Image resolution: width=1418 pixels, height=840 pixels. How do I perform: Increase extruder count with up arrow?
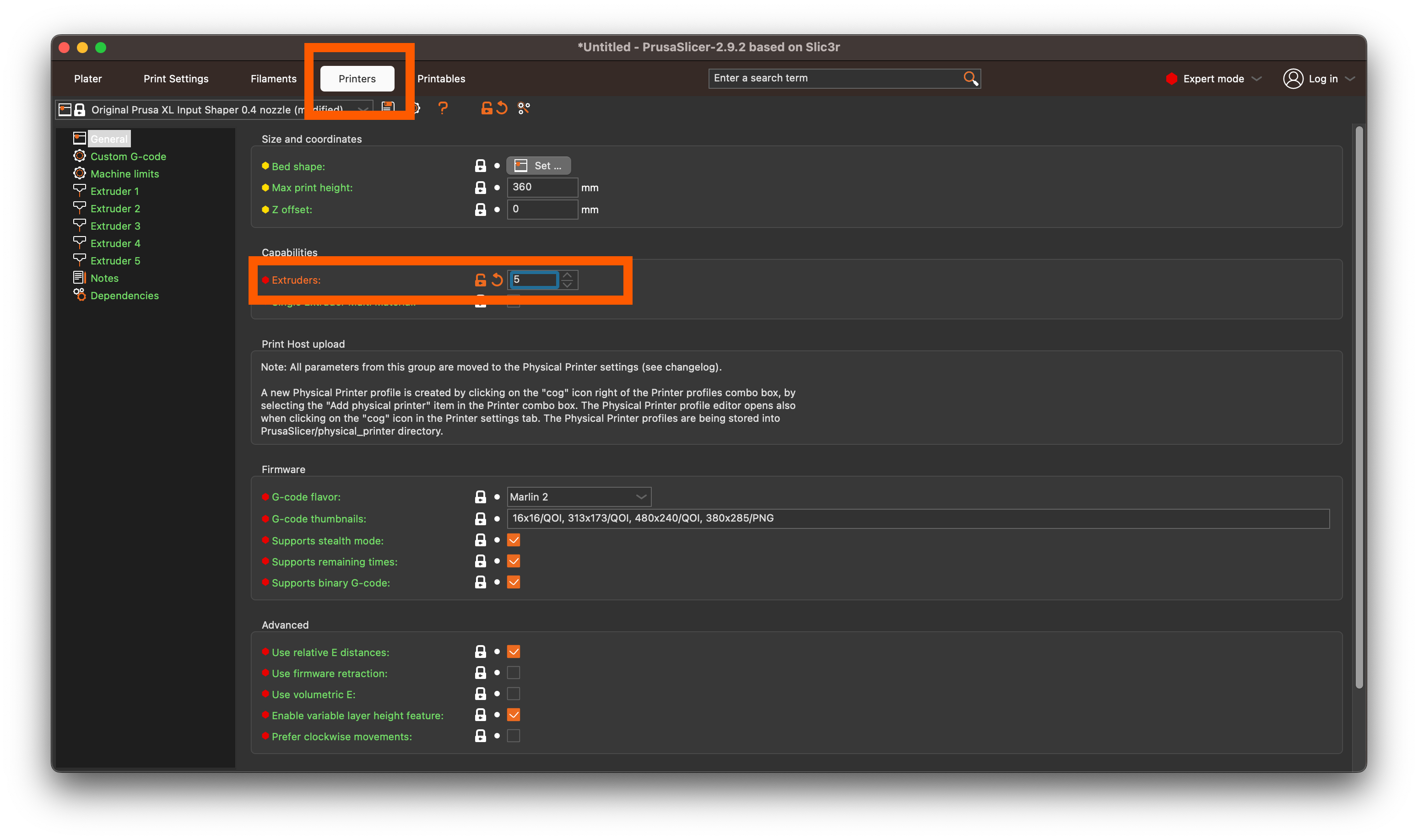coord(568,275)
